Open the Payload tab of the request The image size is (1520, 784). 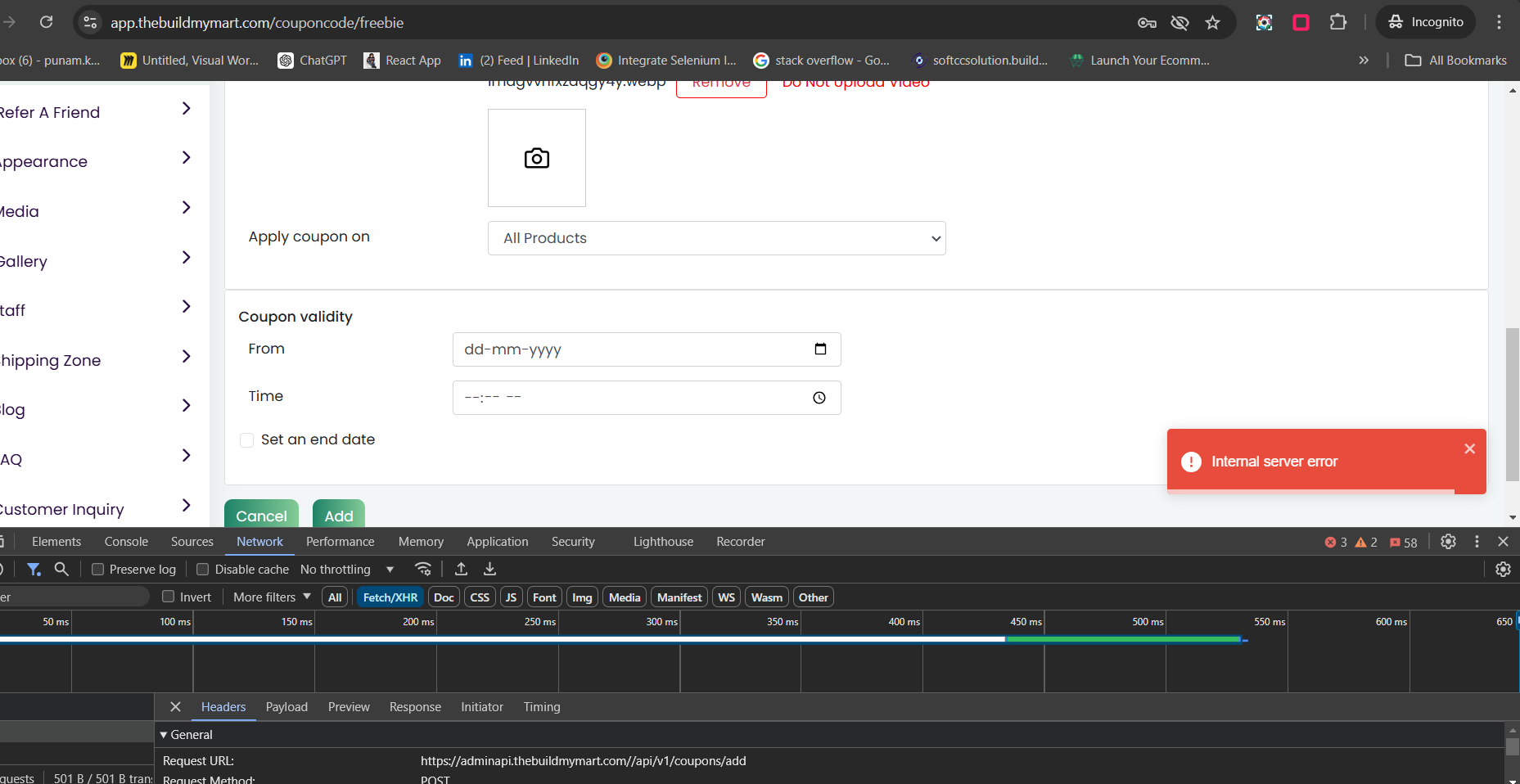pyautogui.click(x=286, y=707)
